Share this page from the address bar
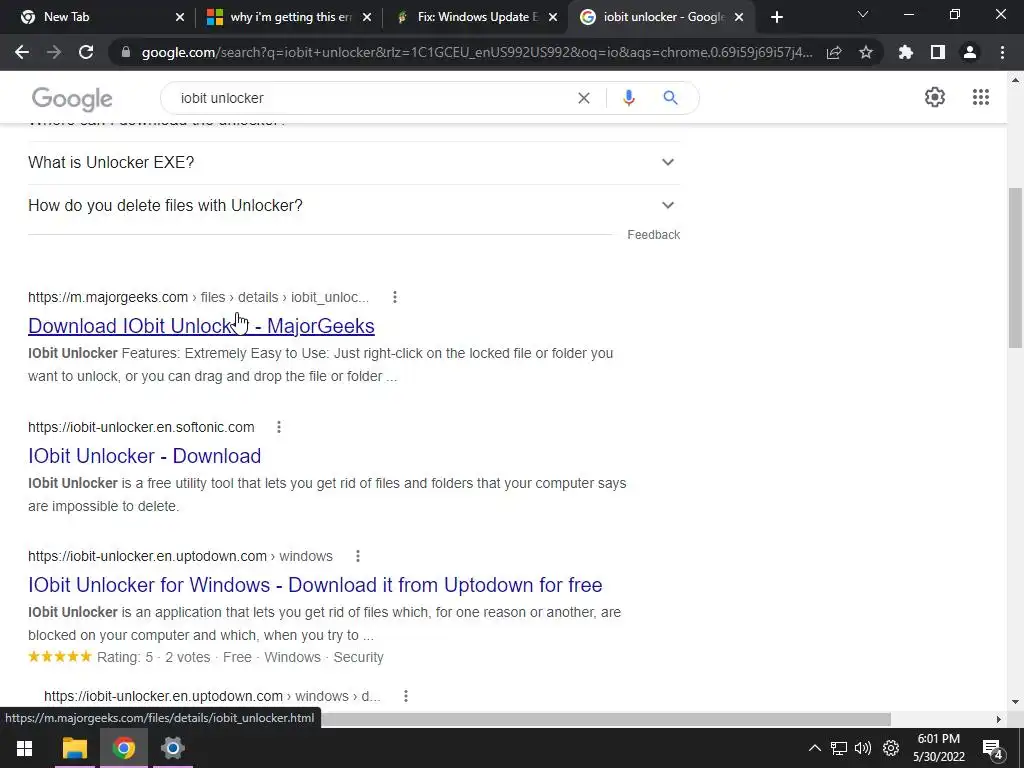The image size is (1024, 768). coord(834,52)
